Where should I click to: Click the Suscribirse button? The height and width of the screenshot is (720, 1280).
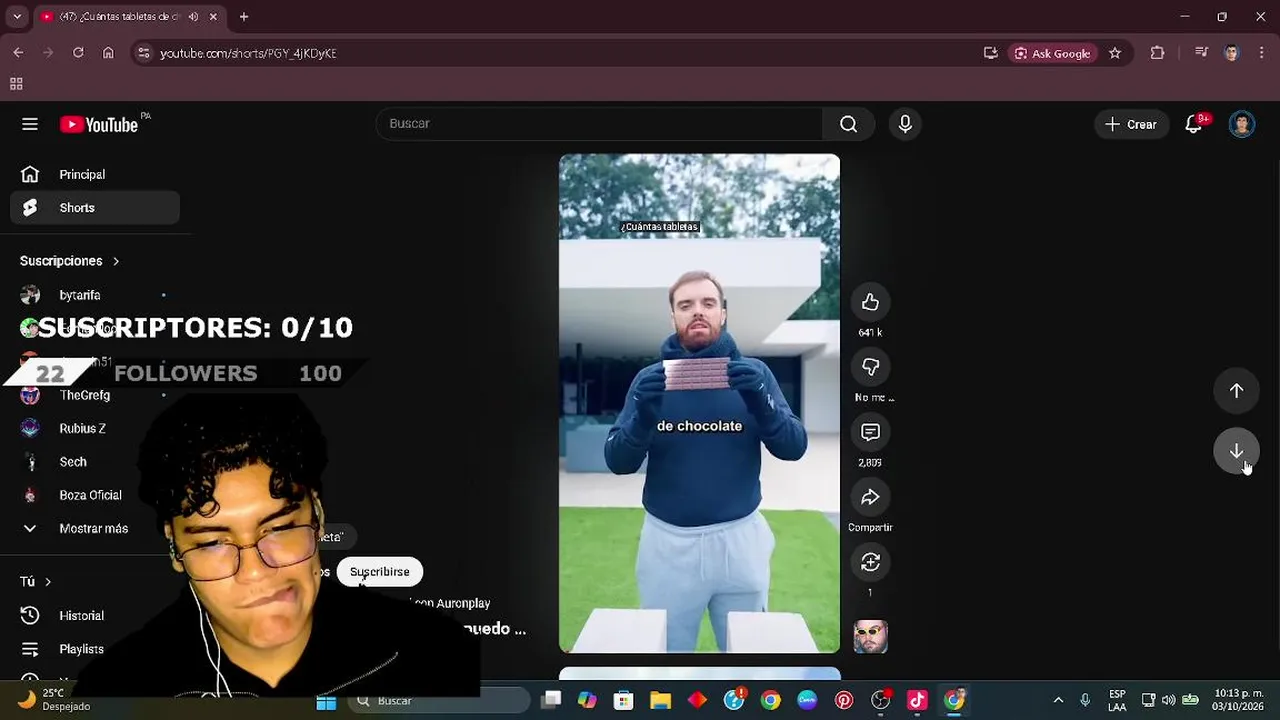(x=380, y=572)
